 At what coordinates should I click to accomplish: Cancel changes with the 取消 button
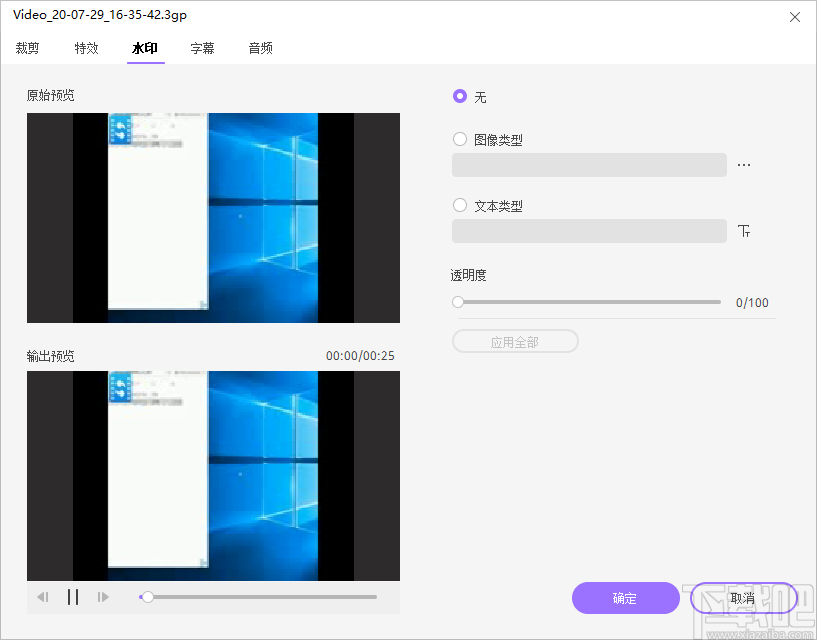742,597
